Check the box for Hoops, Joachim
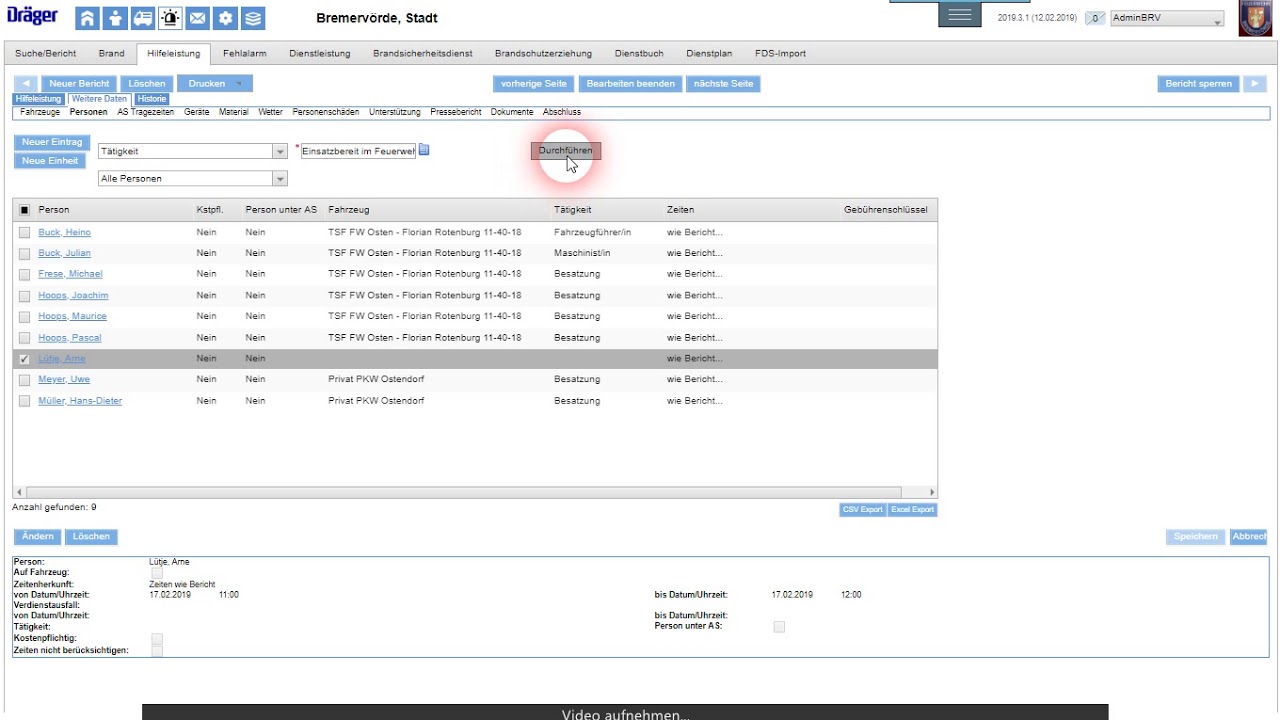The width and height of the screenshot is (1280, 720). [x=25, y=296]
